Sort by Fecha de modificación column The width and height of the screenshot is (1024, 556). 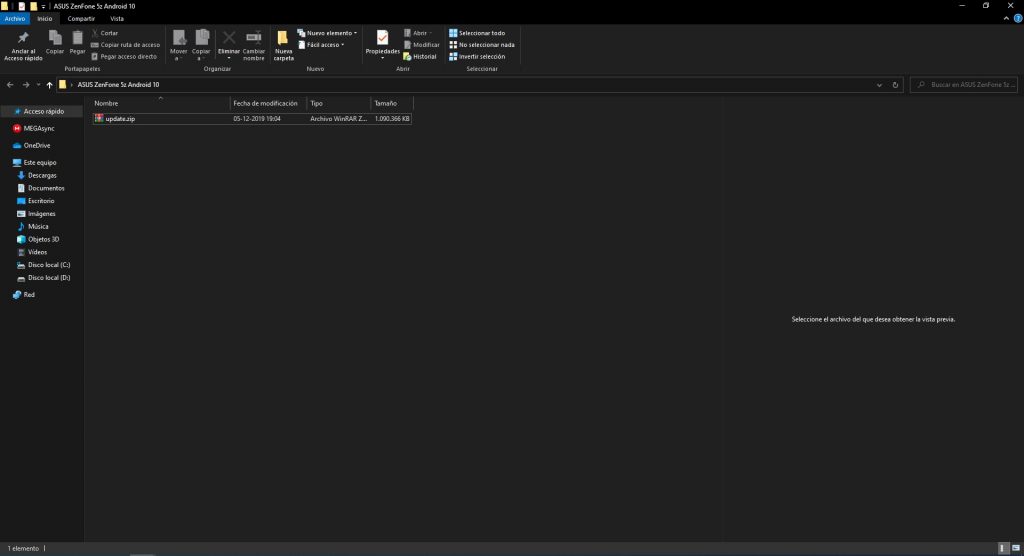click(x=268, y=103)
